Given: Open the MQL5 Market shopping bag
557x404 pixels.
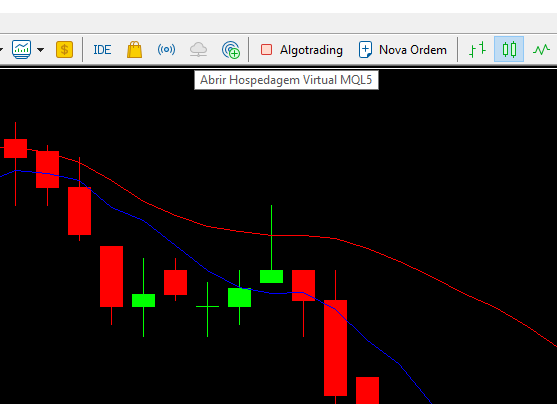Looking at the screenshot, I should [134, 49].
